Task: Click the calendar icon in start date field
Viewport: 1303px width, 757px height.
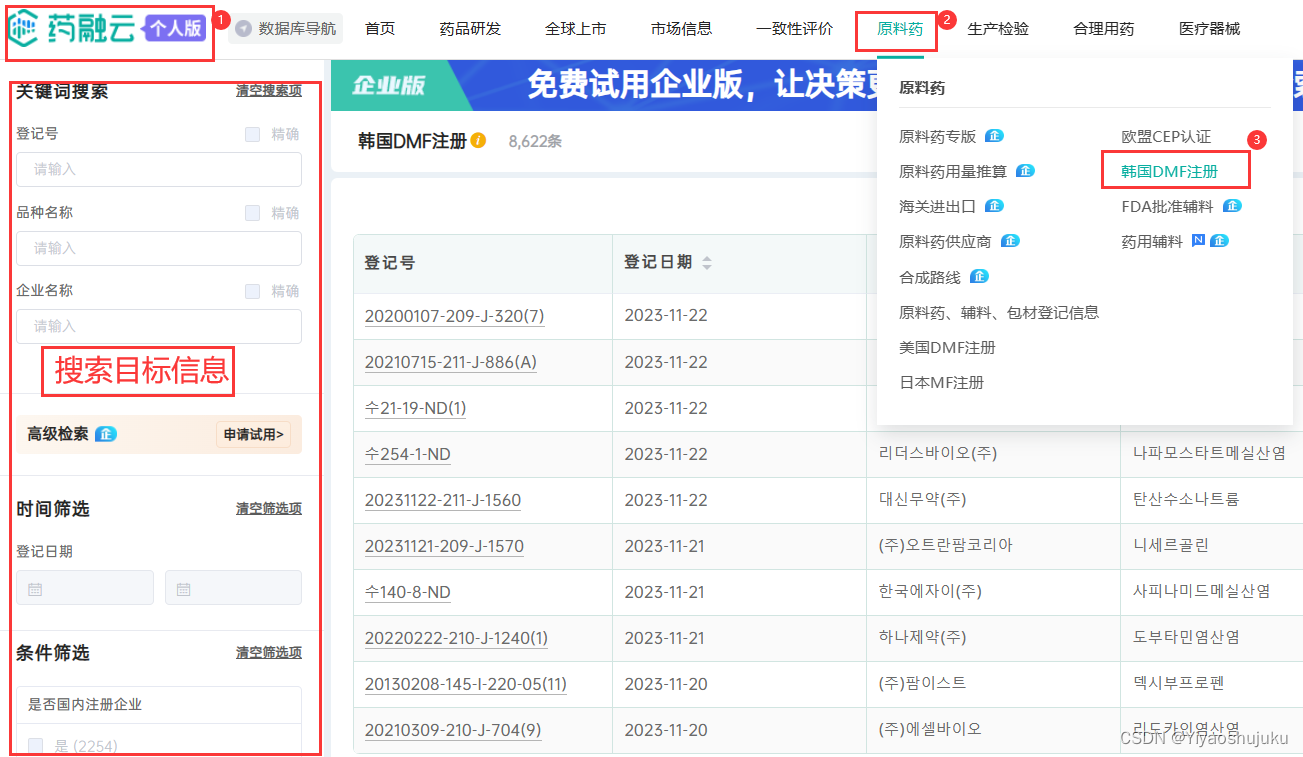Action: coord(35,589)
